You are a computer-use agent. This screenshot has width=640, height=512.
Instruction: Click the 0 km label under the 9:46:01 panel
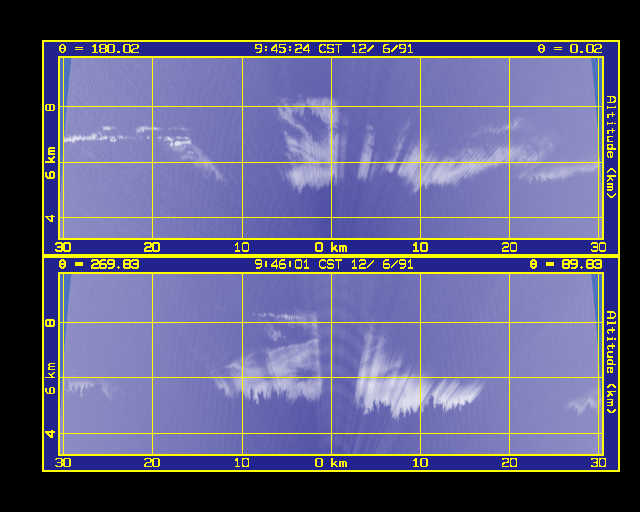[x=331, y=463]
